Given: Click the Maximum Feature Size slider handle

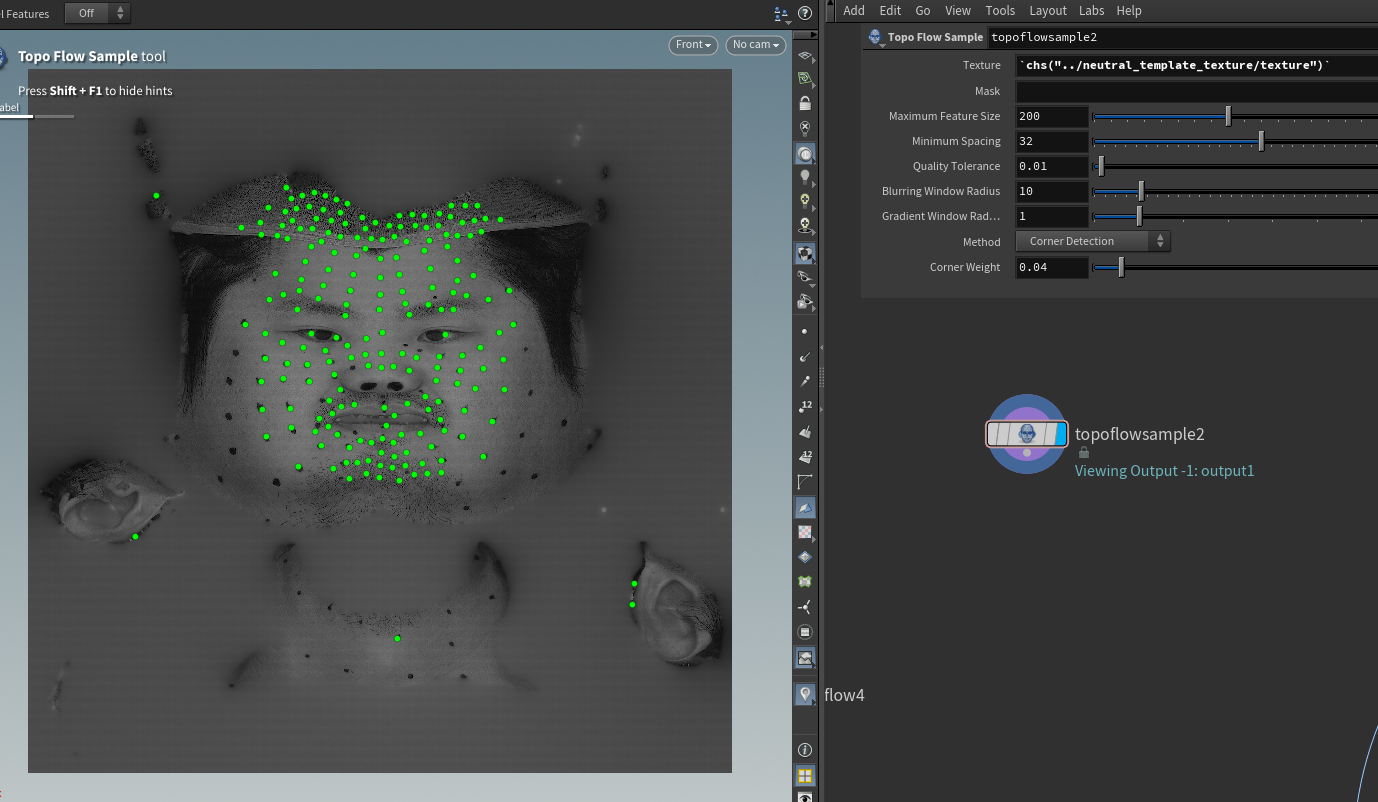Looking at the screenshot, I should [1228, 116].
